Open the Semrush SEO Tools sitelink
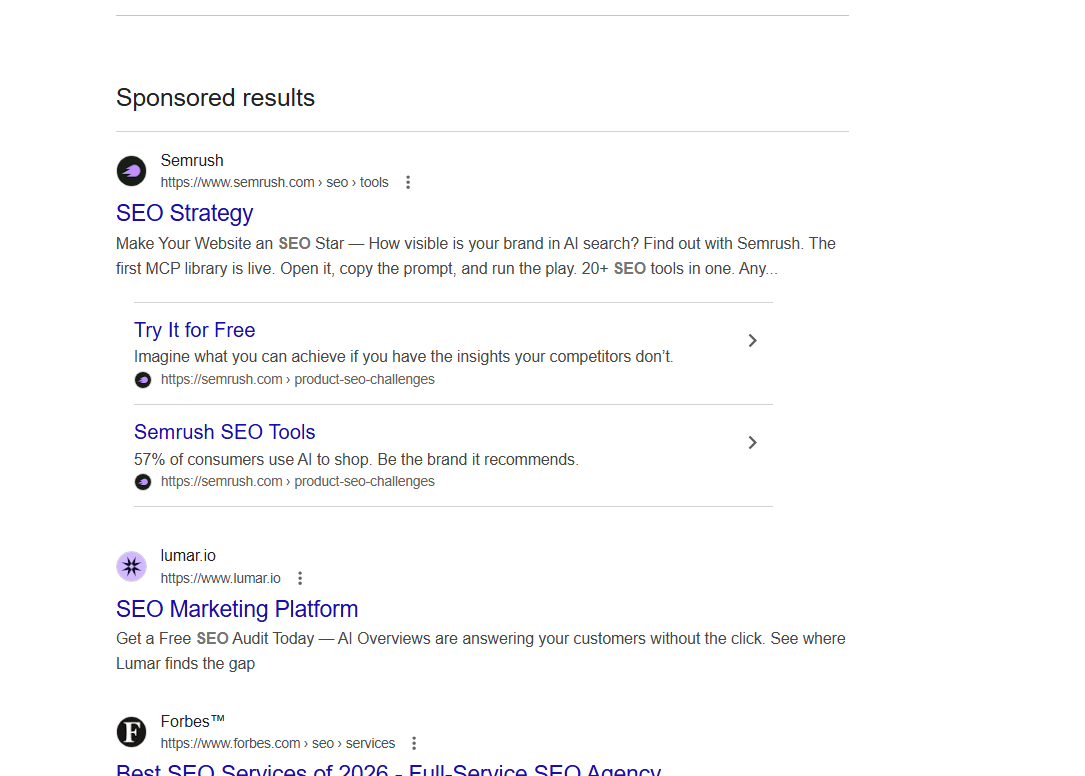 coord(225,432)
